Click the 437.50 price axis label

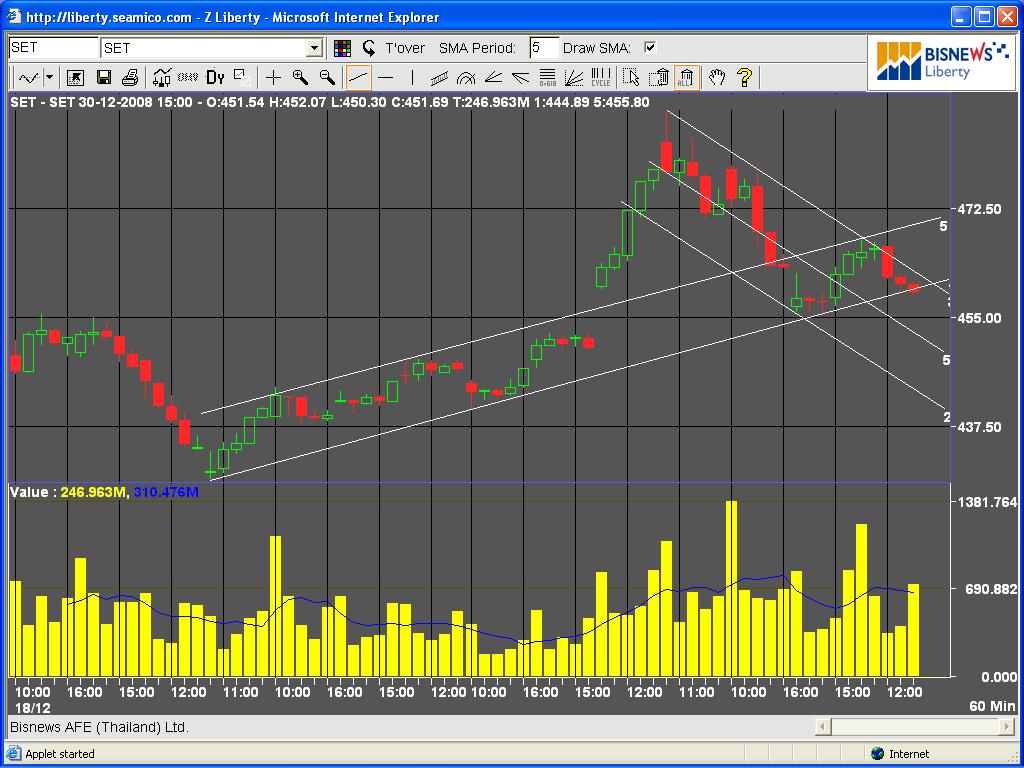(x=979, y=426)
